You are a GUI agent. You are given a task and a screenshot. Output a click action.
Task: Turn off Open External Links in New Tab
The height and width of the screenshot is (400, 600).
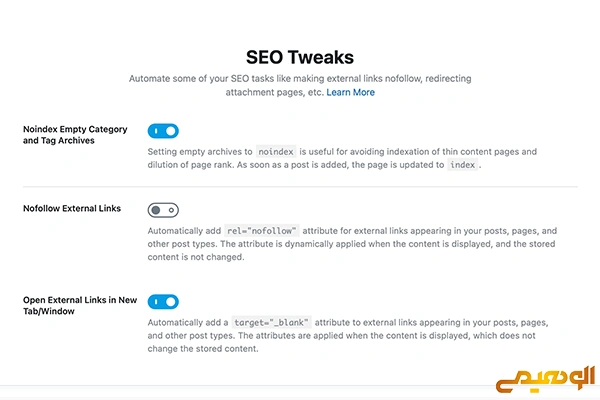[x=163, y=302]
